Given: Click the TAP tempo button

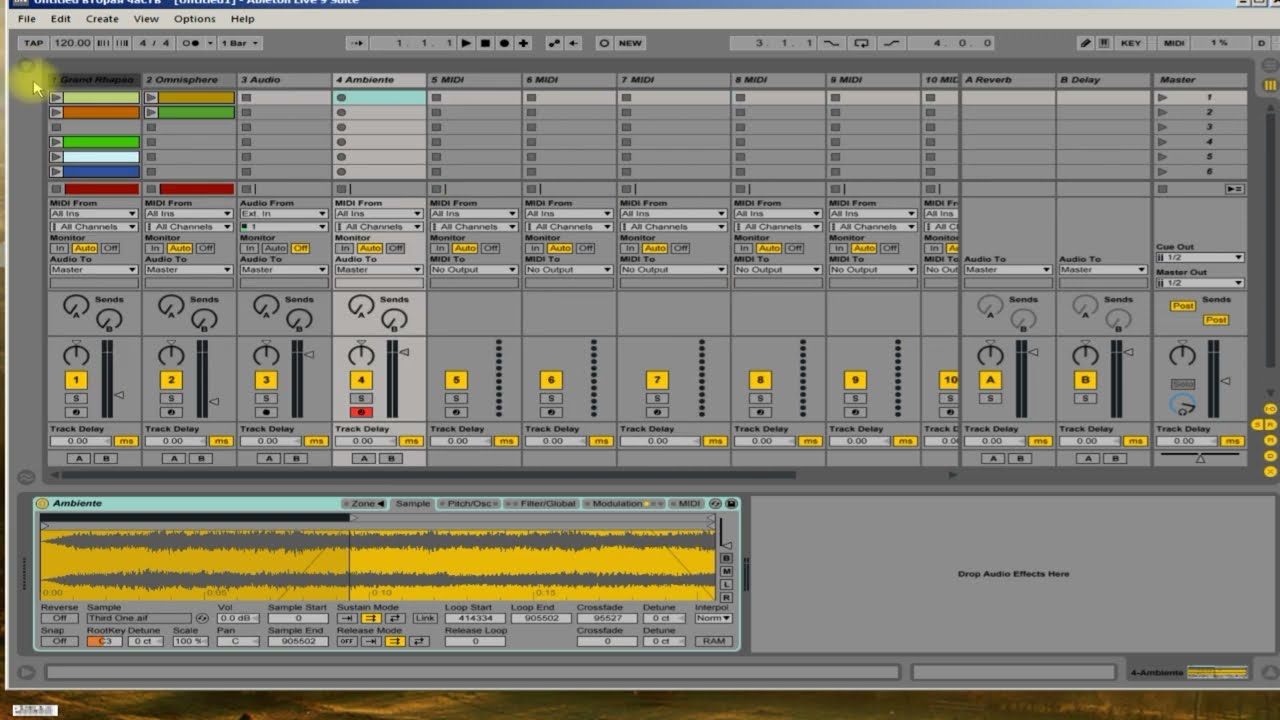Looking at the screenshot, I should pyautogui.click(x=34, y=43).
